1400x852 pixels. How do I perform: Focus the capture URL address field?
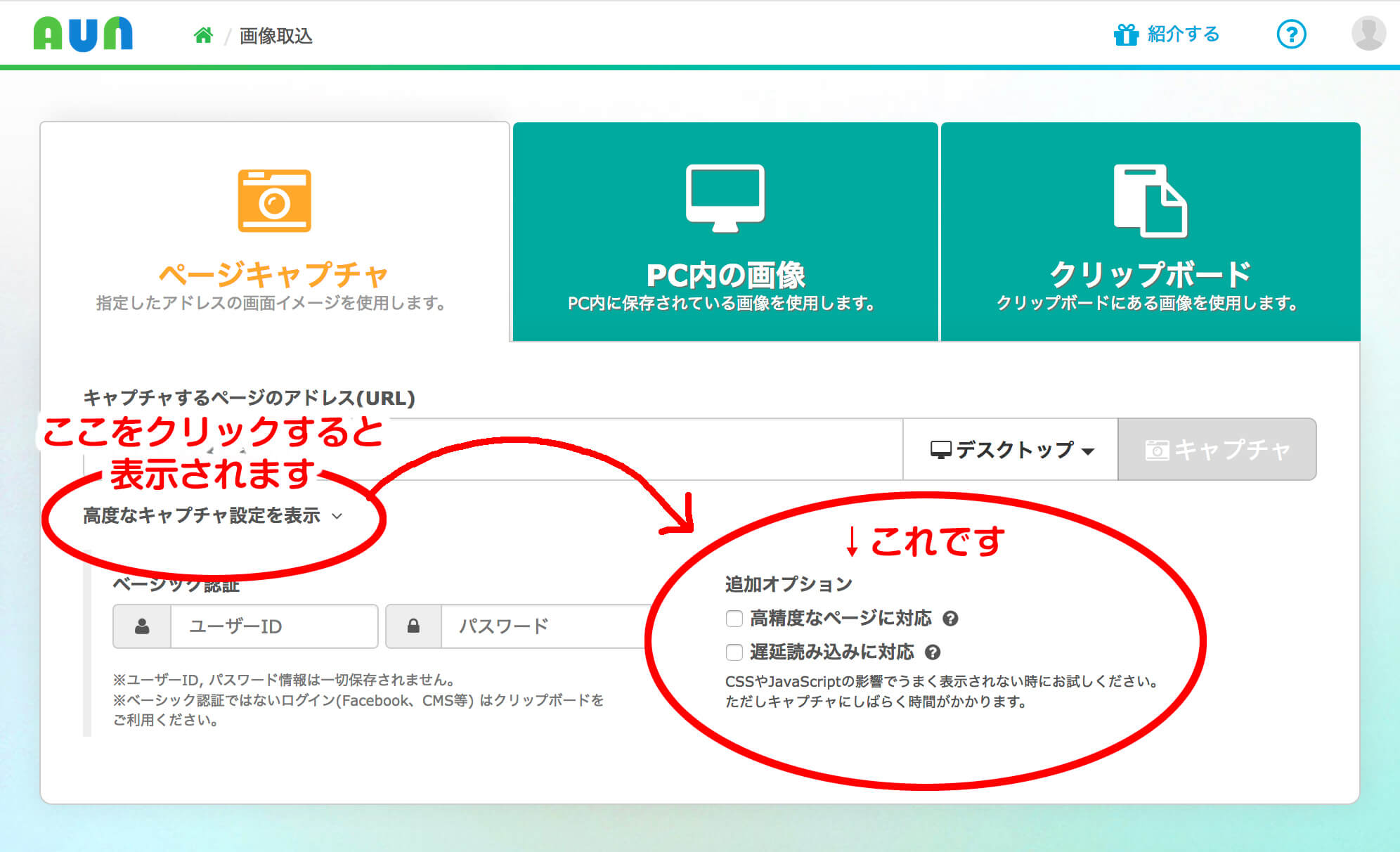pos(493,450)
